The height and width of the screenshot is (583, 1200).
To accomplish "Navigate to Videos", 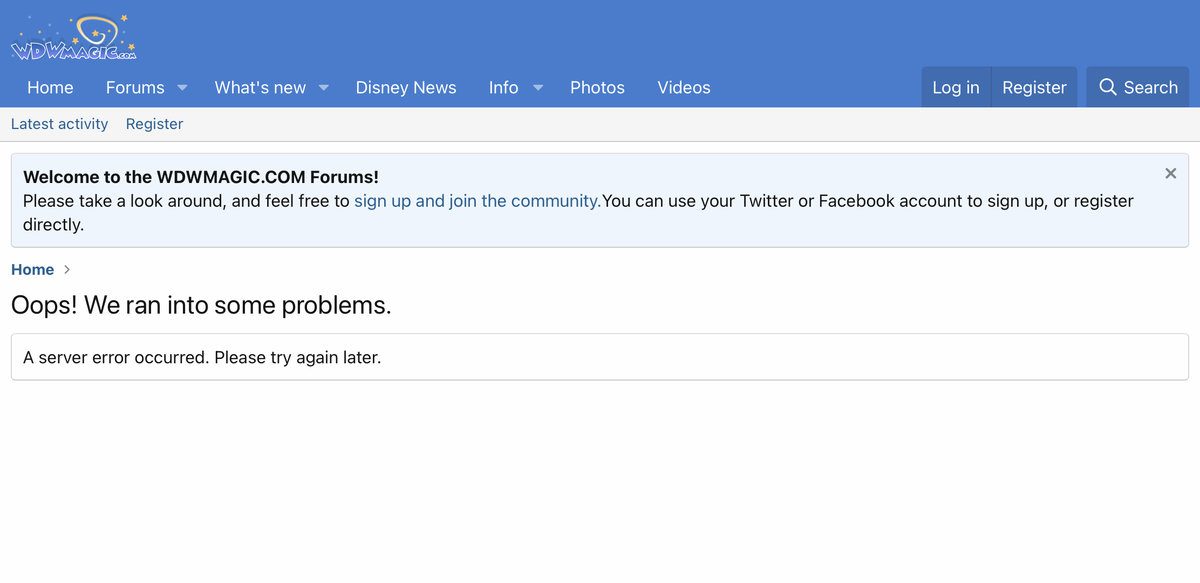I will click(x=684, y=88).
